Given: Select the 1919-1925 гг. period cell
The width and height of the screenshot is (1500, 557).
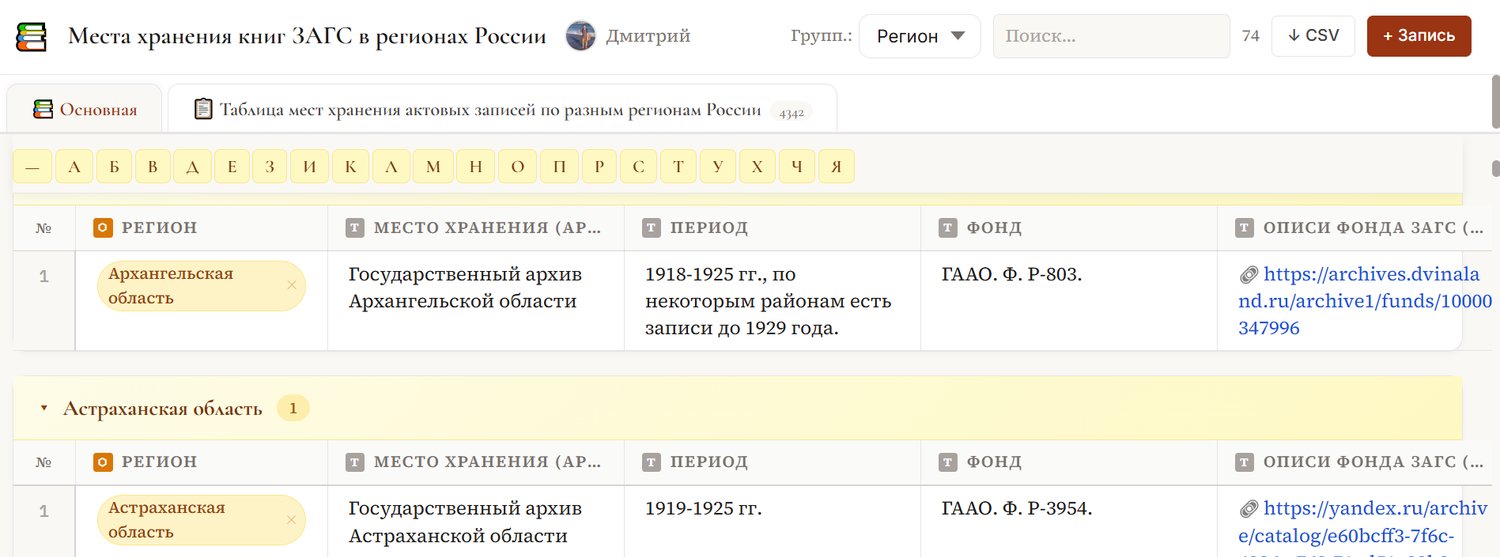Looking at the screenshot, I should click(772, 521).
